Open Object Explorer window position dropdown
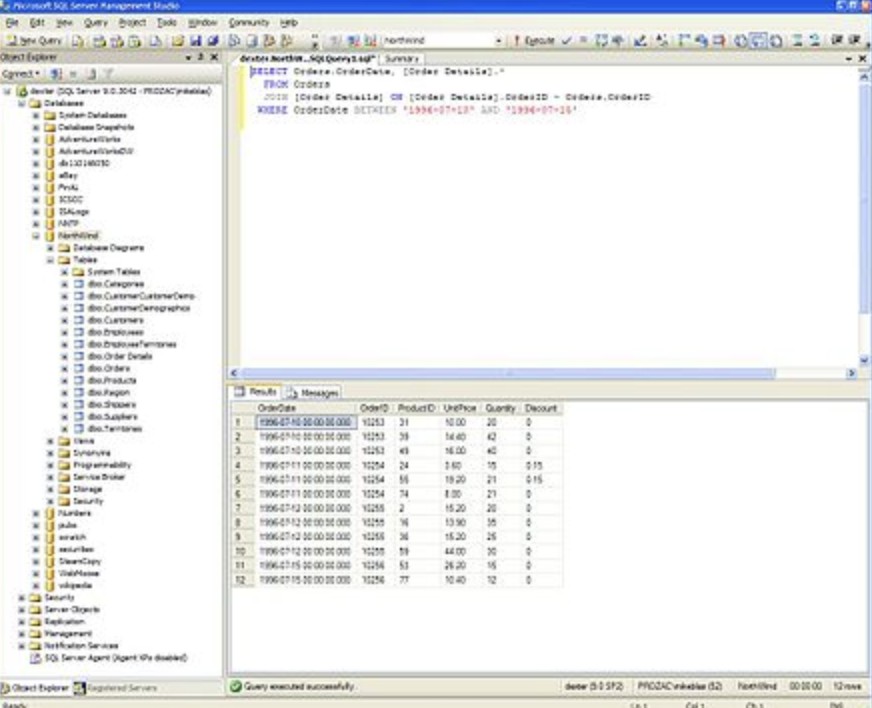The image size is (872, 708). point(188,57)
